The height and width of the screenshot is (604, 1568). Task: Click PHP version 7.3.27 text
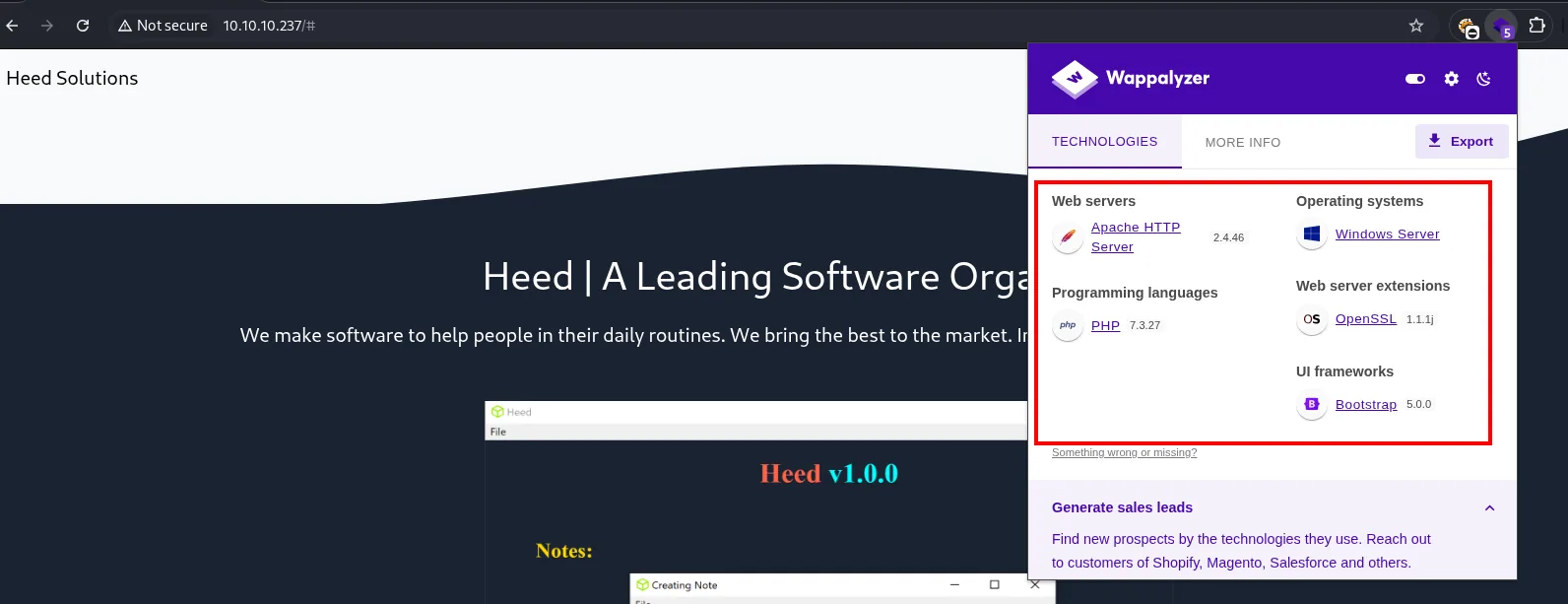(x=1144, y=325)
